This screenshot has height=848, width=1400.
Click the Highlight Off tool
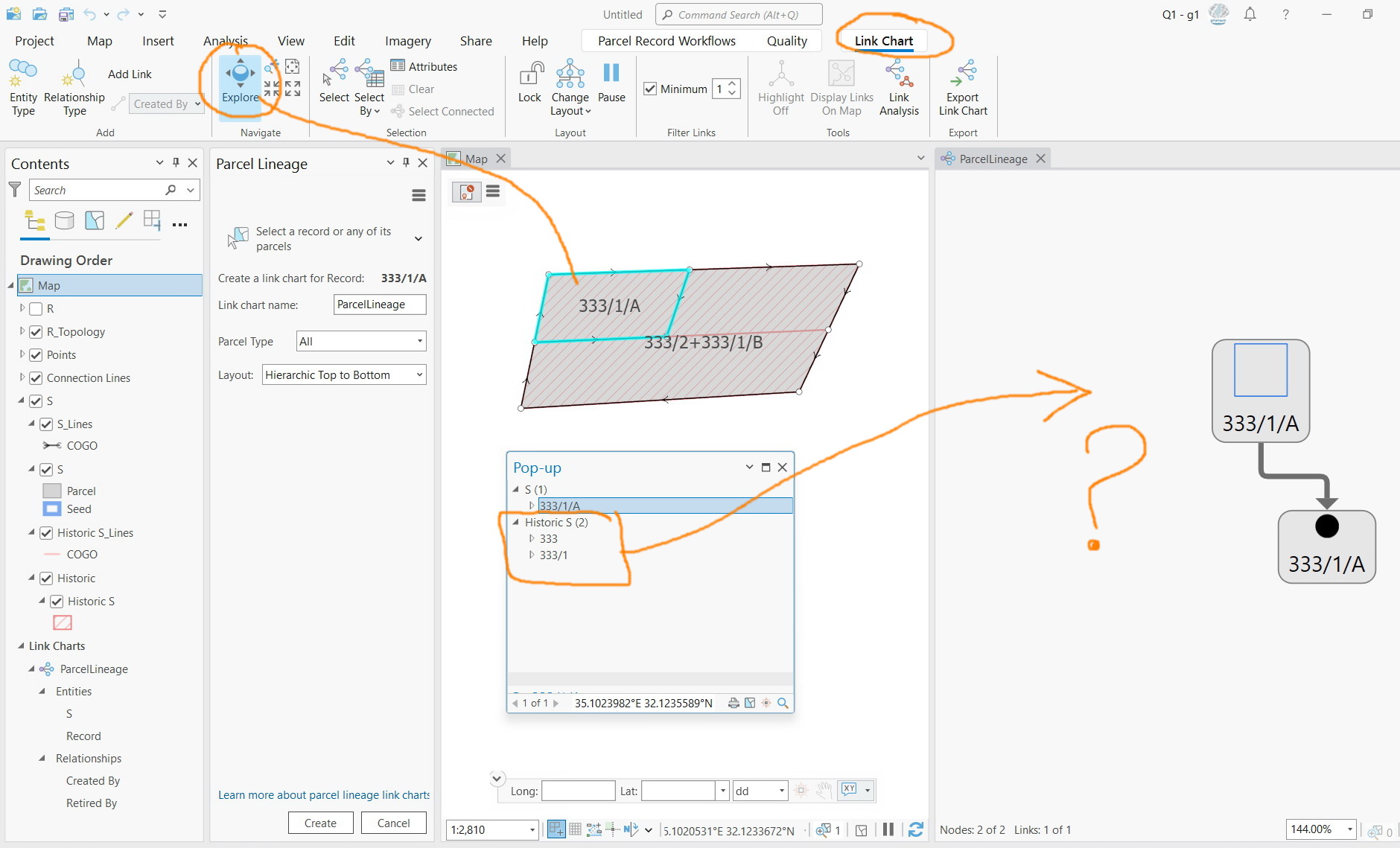pos(779,86)
